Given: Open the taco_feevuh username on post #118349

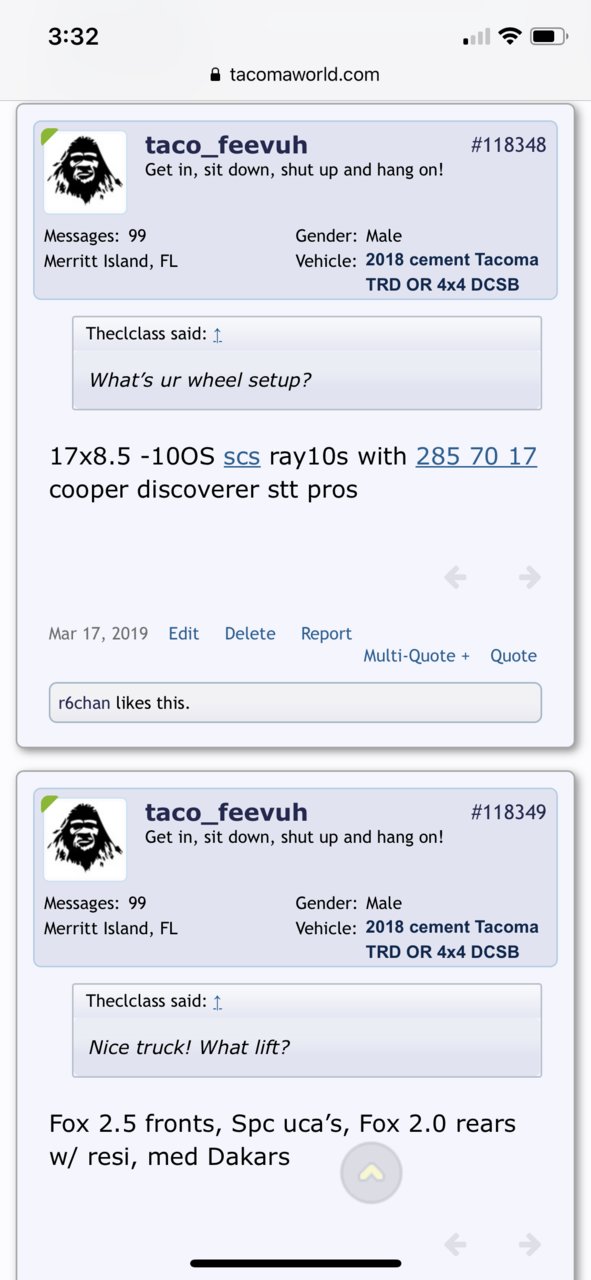Looking at the screenshot, I should pyautogui.click(x=226, y=812).
